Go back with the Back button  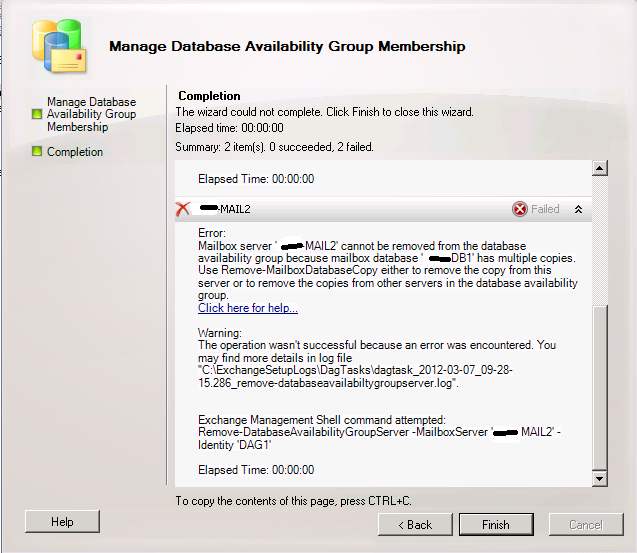415,525
